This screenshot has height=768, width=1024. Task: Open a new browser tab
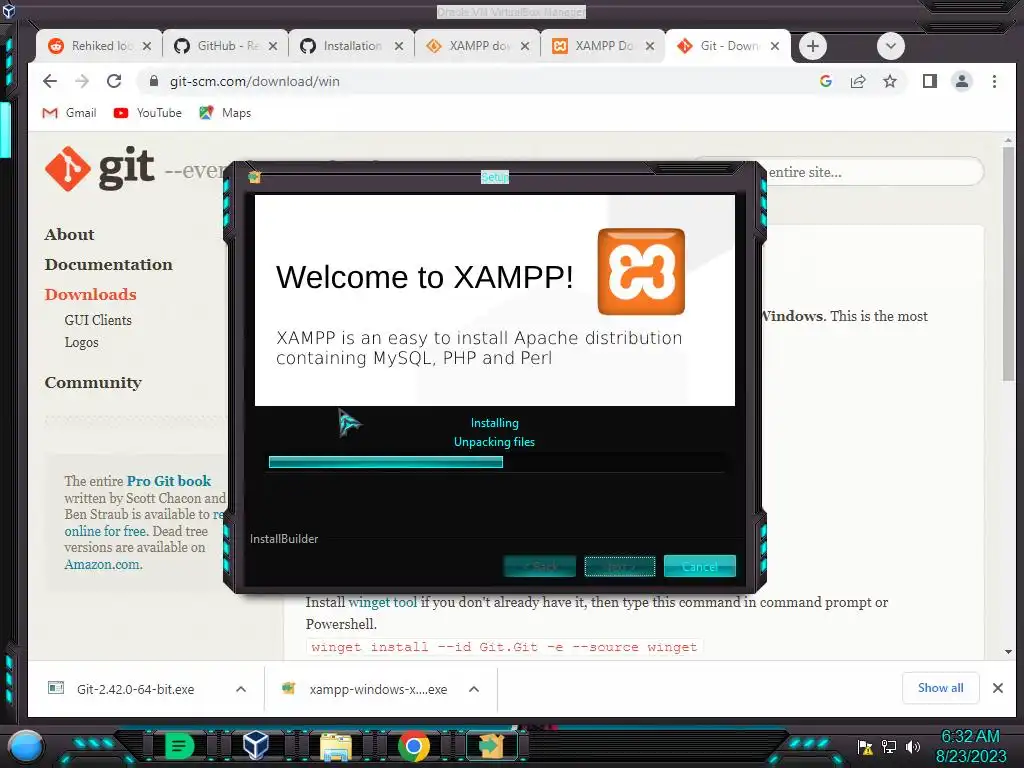[812, 46]
